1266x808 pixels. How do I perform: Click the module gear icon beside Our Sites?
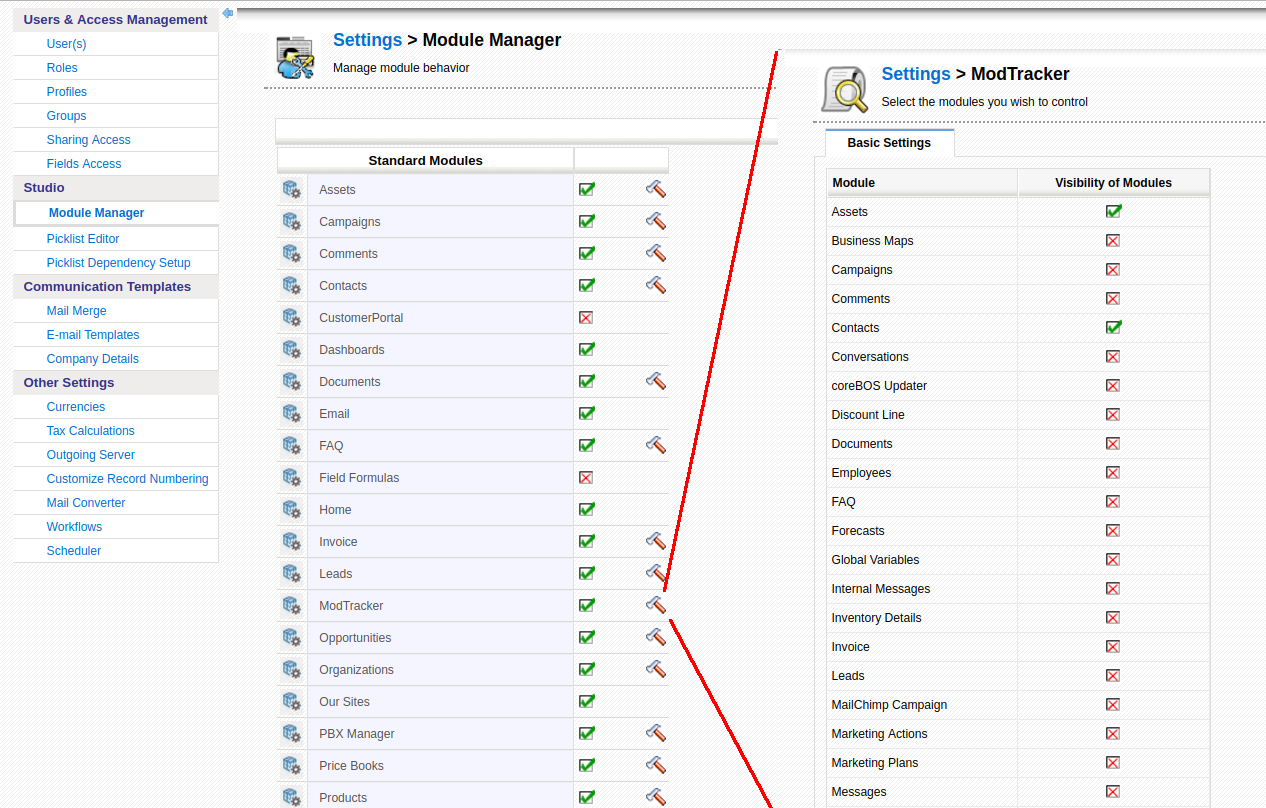point(291,701)
